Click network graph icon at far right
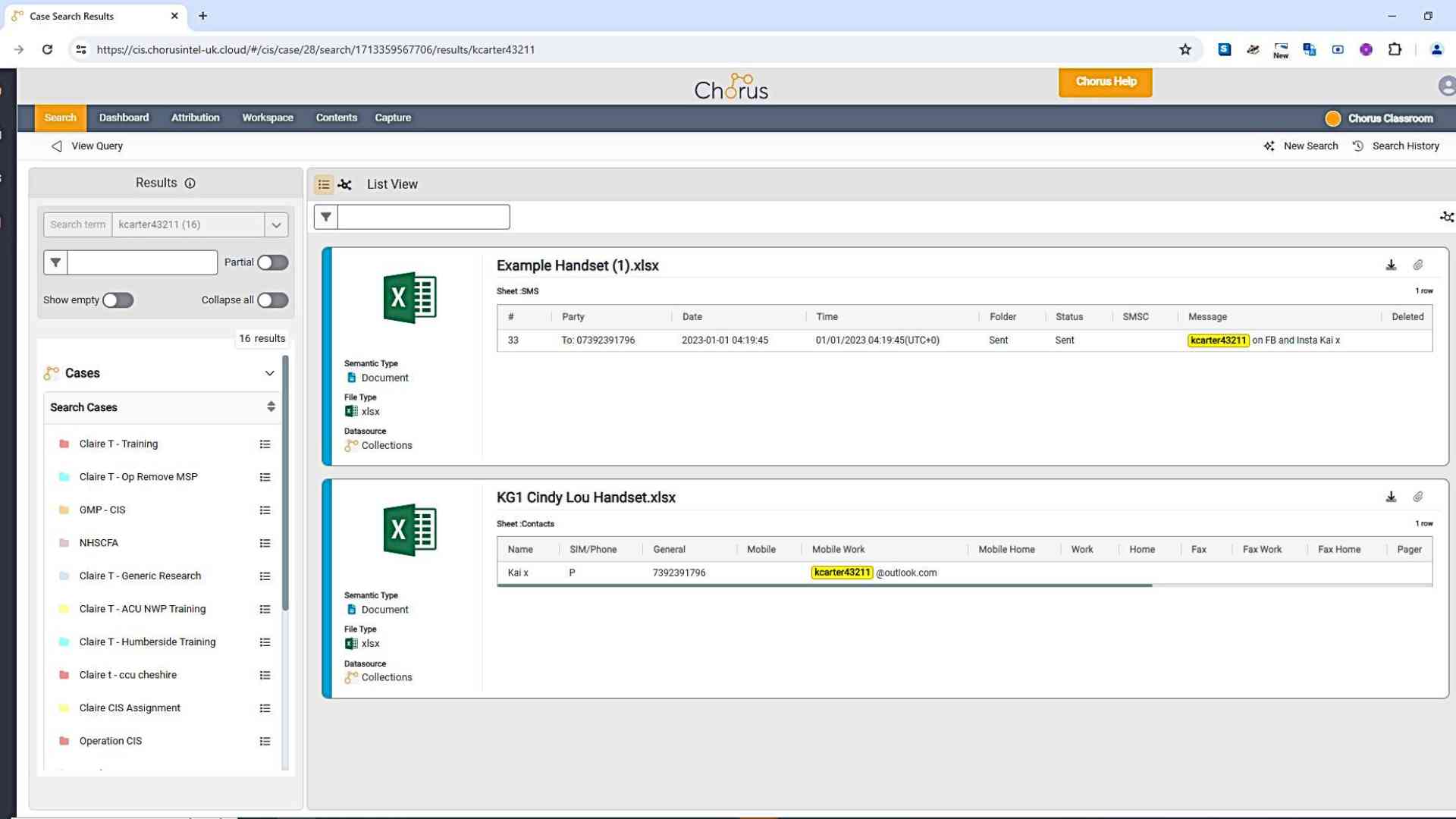The image size is (1456, 819). (x=1446, y=217)
